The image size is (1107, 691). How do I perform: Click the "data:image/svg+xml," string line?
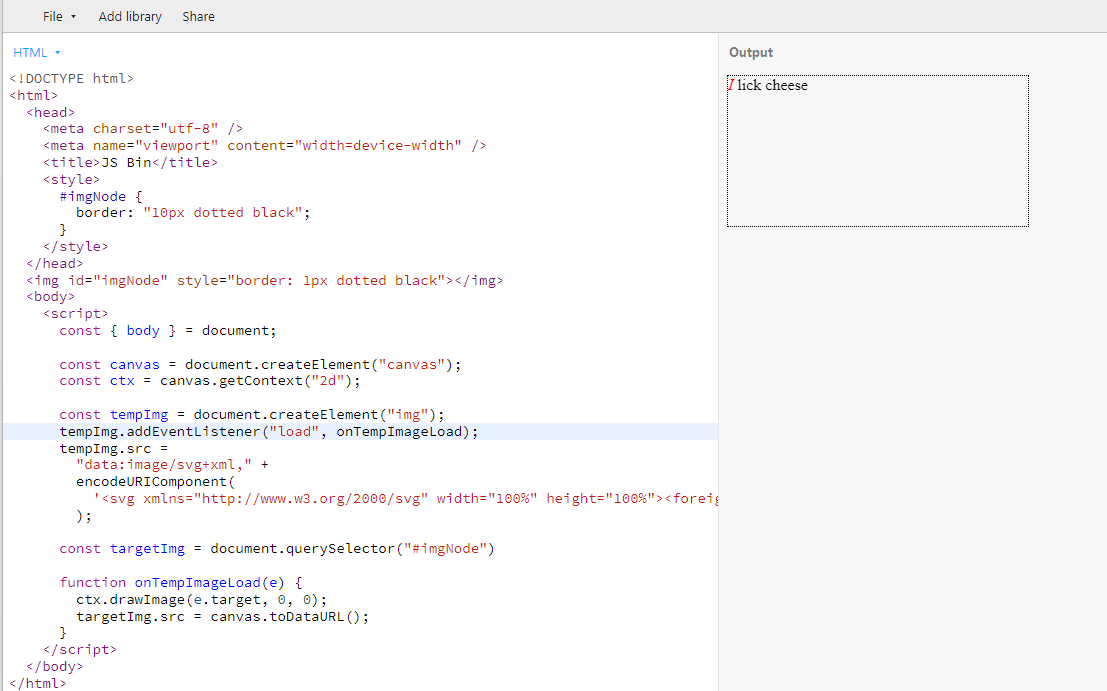[172, 464]
